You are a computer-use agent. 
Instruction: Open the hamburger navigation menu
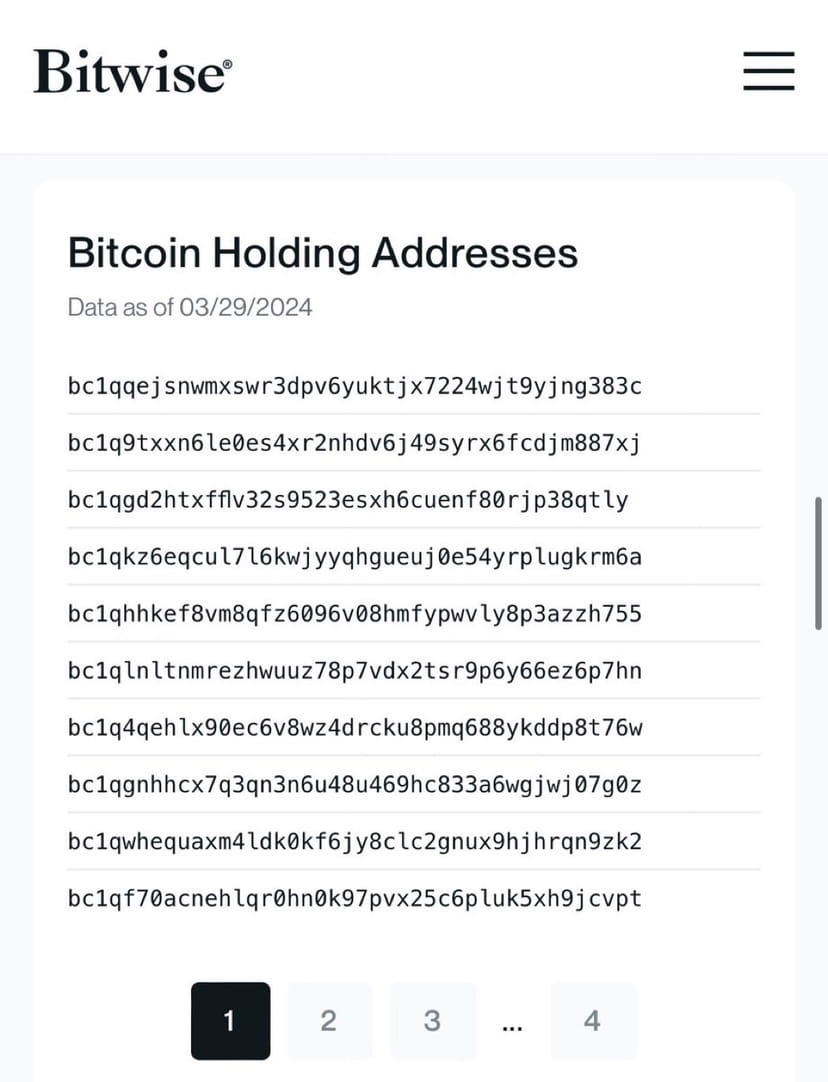coord(768,72)
